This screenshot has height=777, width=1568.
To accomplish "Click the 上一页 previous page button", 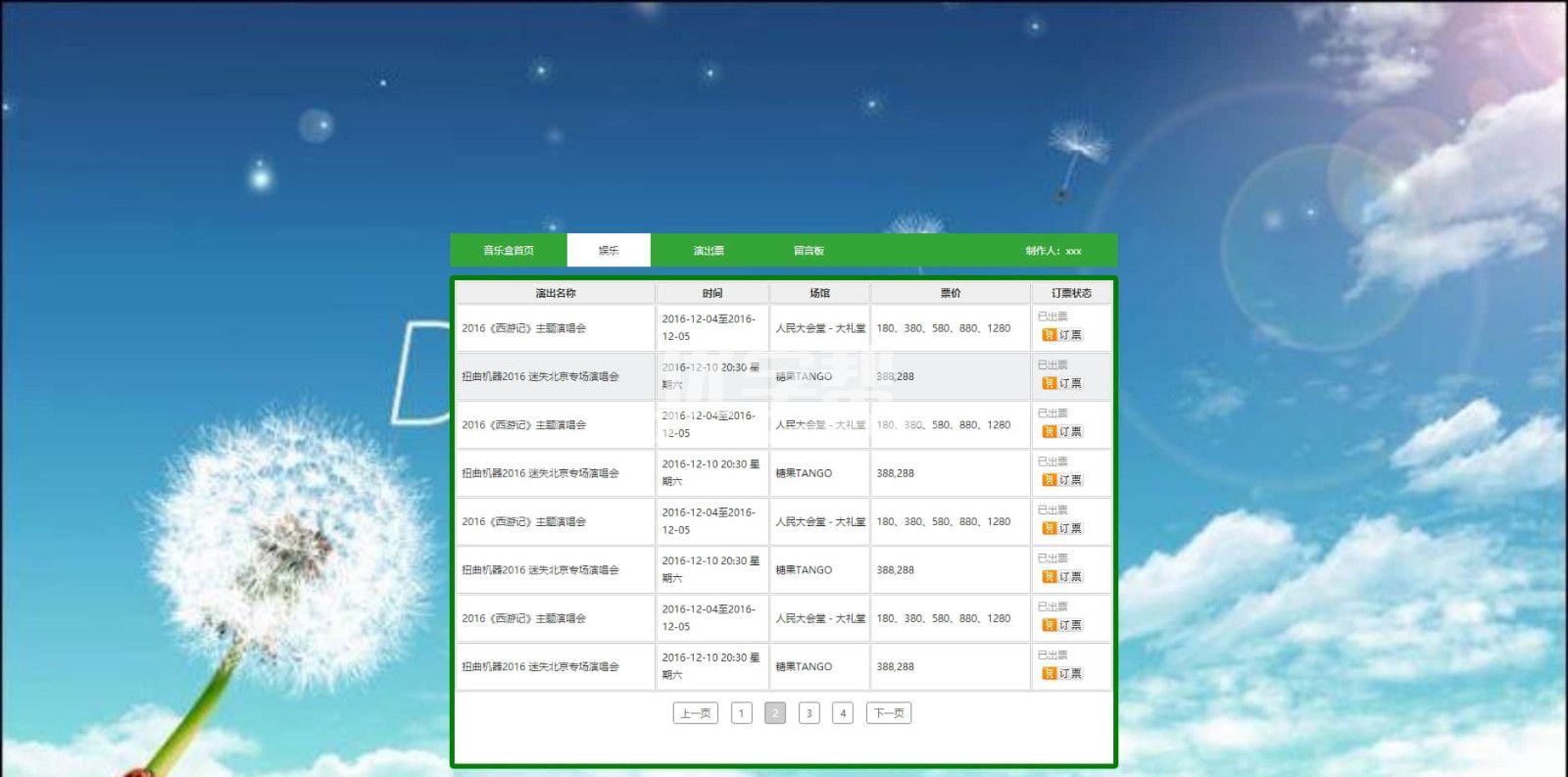I will tap(696, 713).
